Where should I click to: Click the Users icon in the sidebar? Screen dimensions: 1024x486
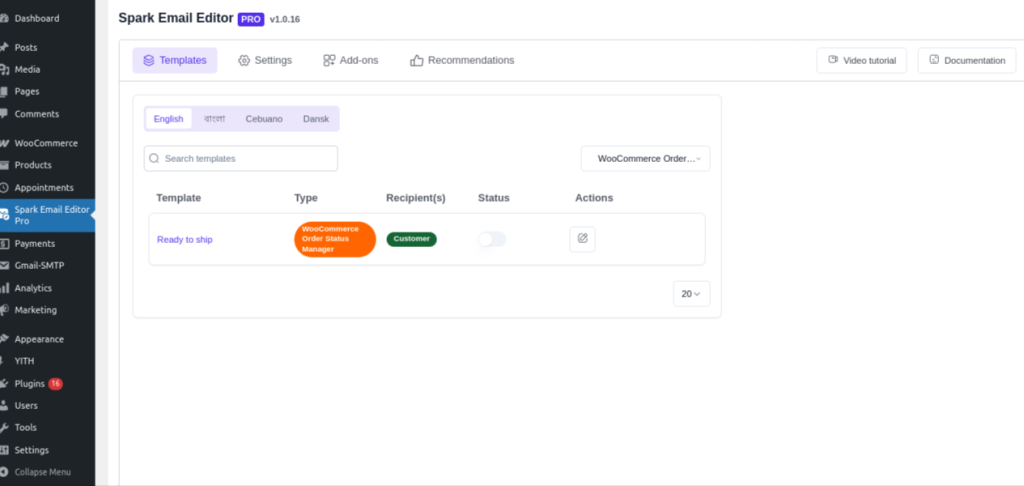click(4, 406)
